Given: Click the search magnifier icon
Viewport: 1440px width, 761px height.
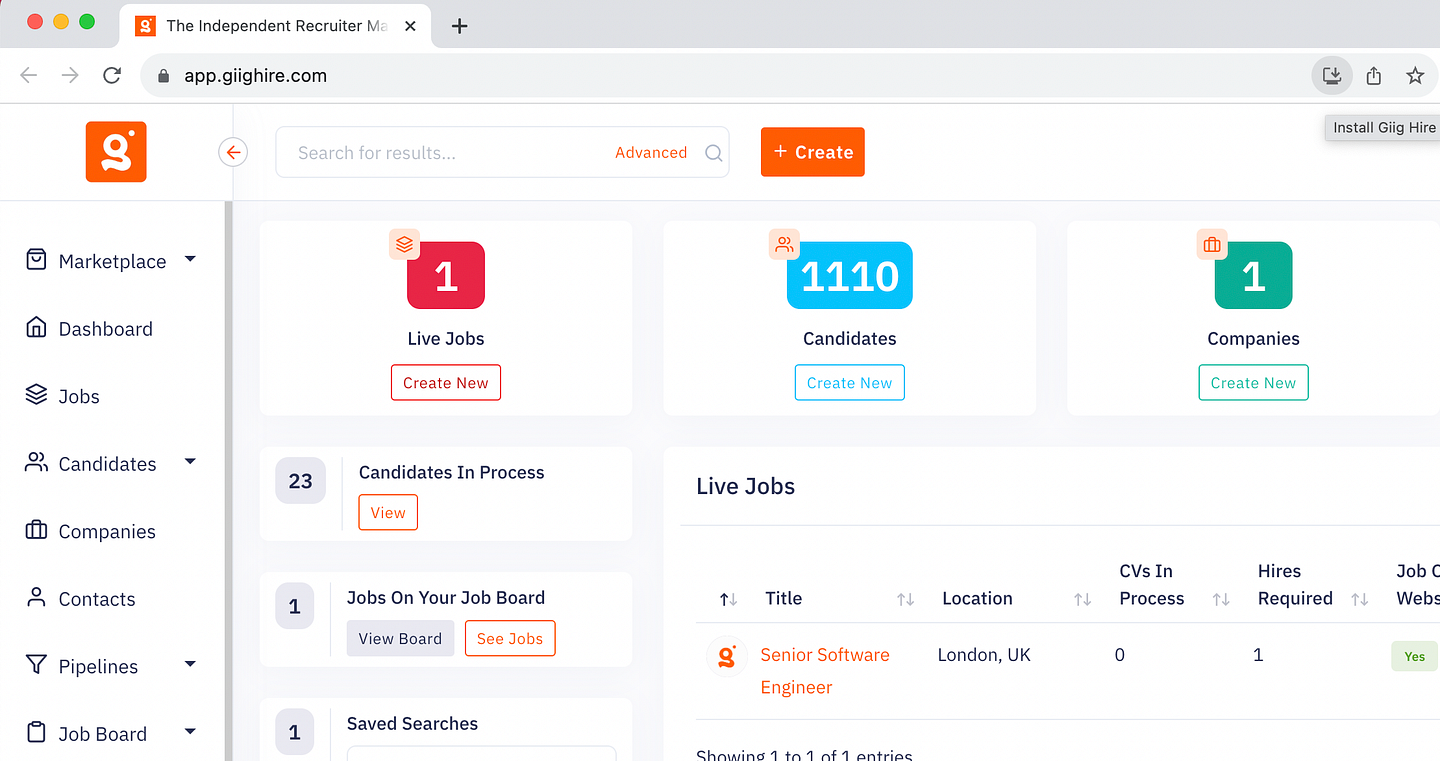Looking at the screenshot, I should (x=713, y=153).
